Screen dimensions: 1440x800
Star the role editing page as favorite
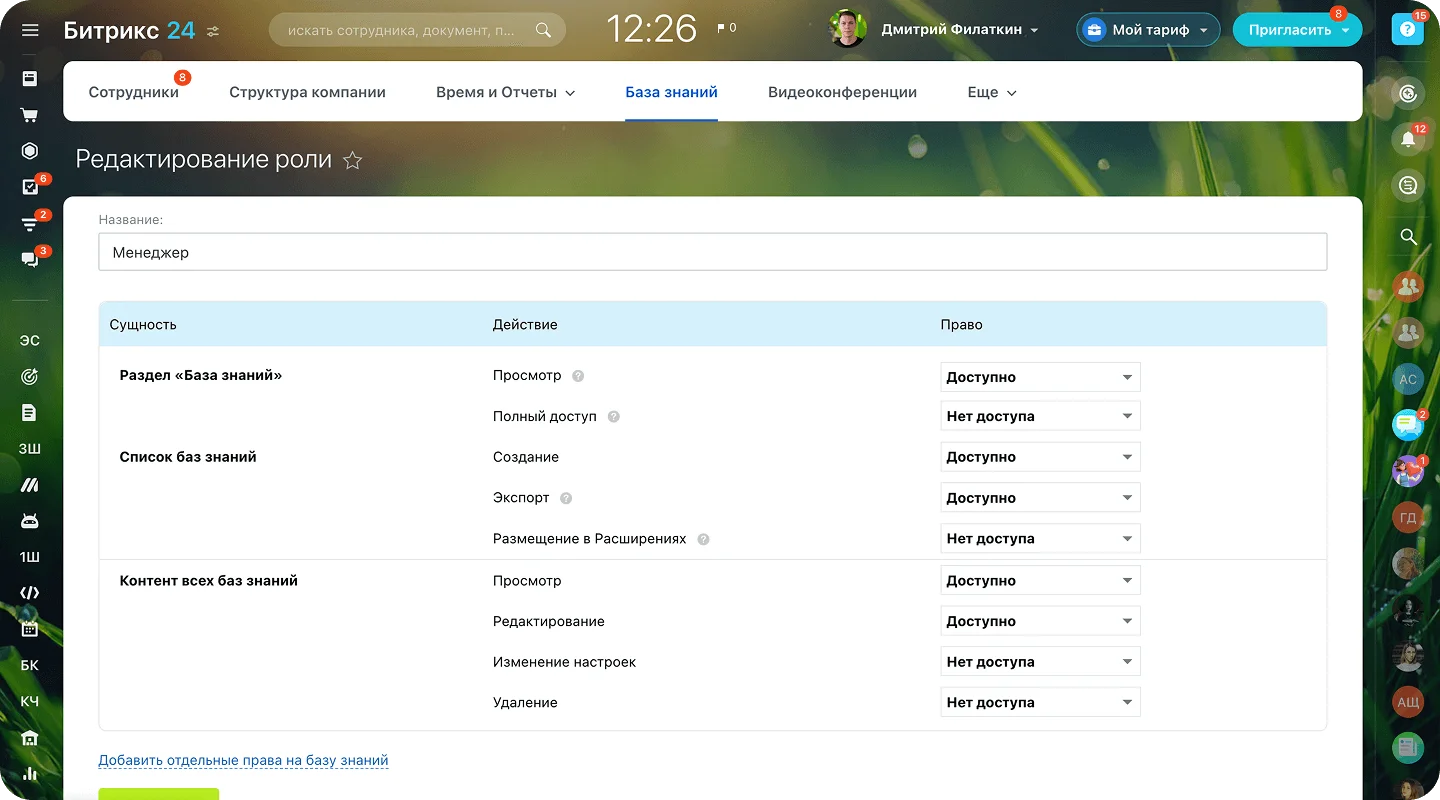(352, 160)
